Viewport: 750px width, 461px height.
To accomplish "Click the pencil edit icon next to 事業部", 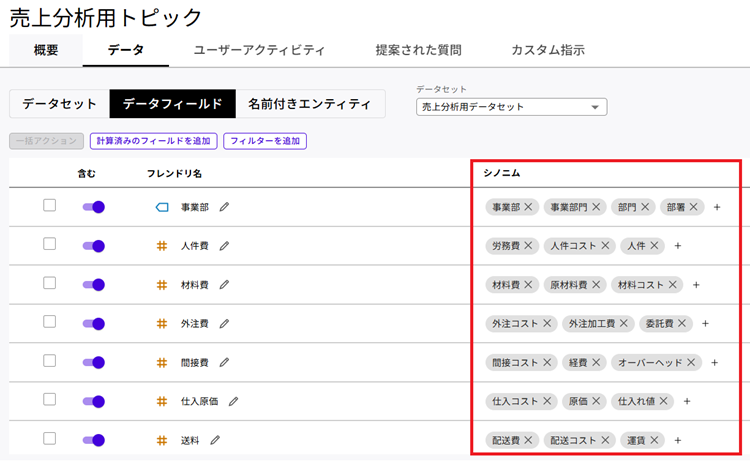I will click(x=224, y=207).
